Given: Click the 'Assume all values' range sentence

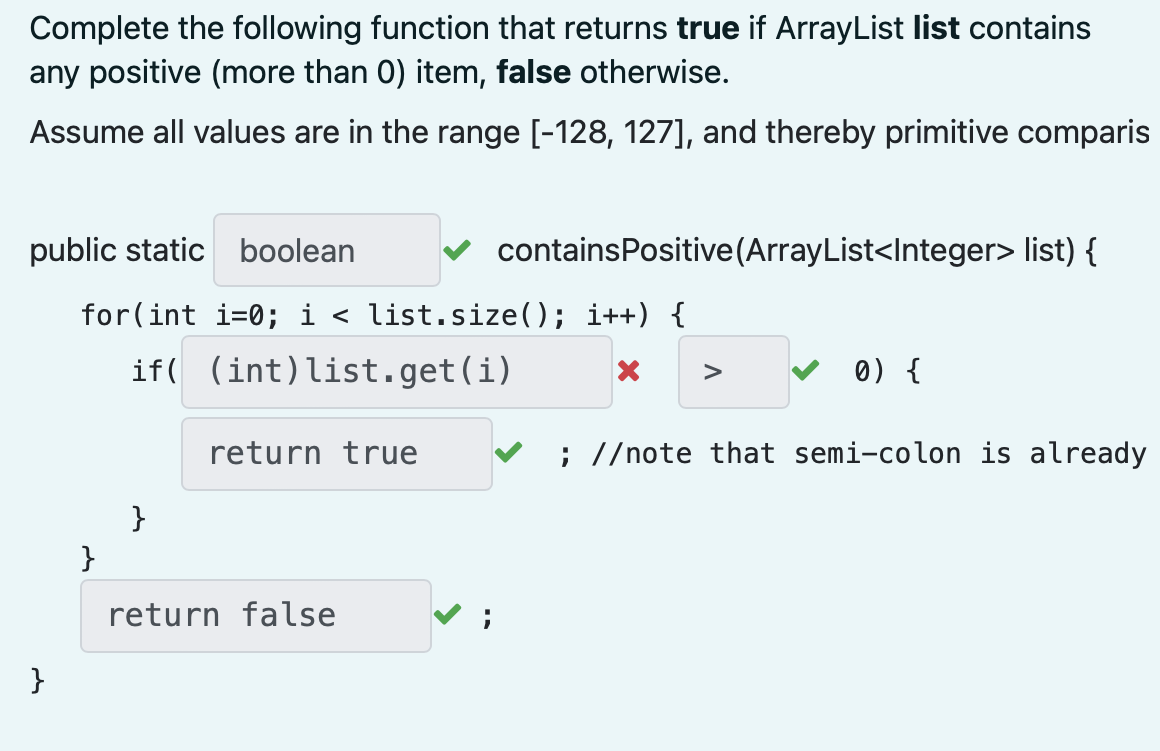Looking at the screenshot, I should tap(590, 132).
